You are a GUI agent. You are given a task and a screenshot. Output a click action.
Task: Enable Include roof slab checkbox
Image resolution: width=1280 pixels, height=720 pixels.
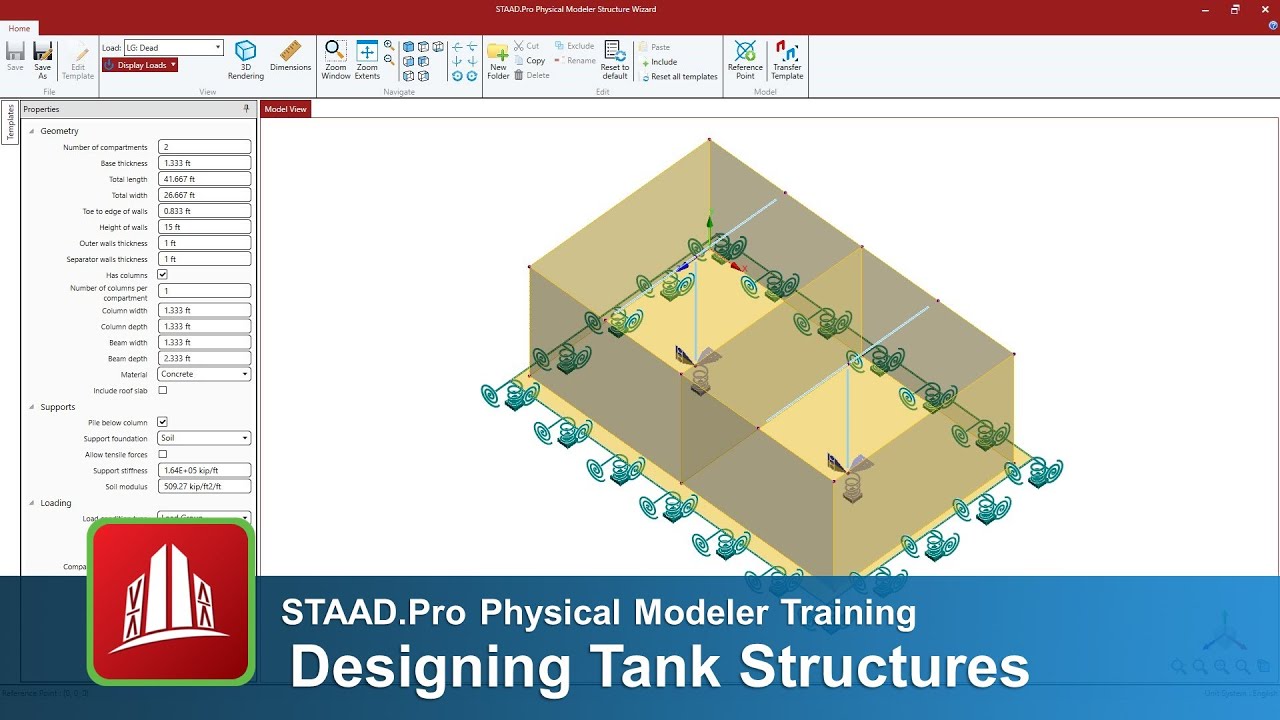[x=163, y=391]
